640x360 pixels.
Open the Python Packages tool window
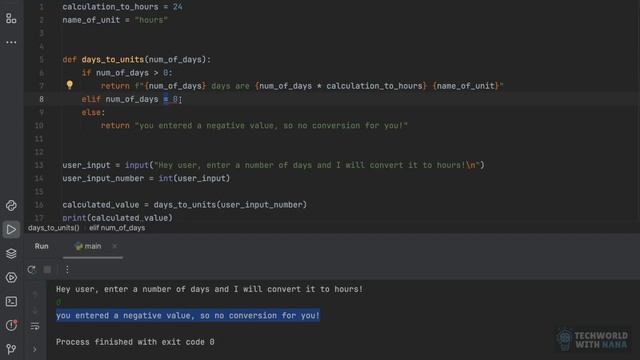coord(11,205)
